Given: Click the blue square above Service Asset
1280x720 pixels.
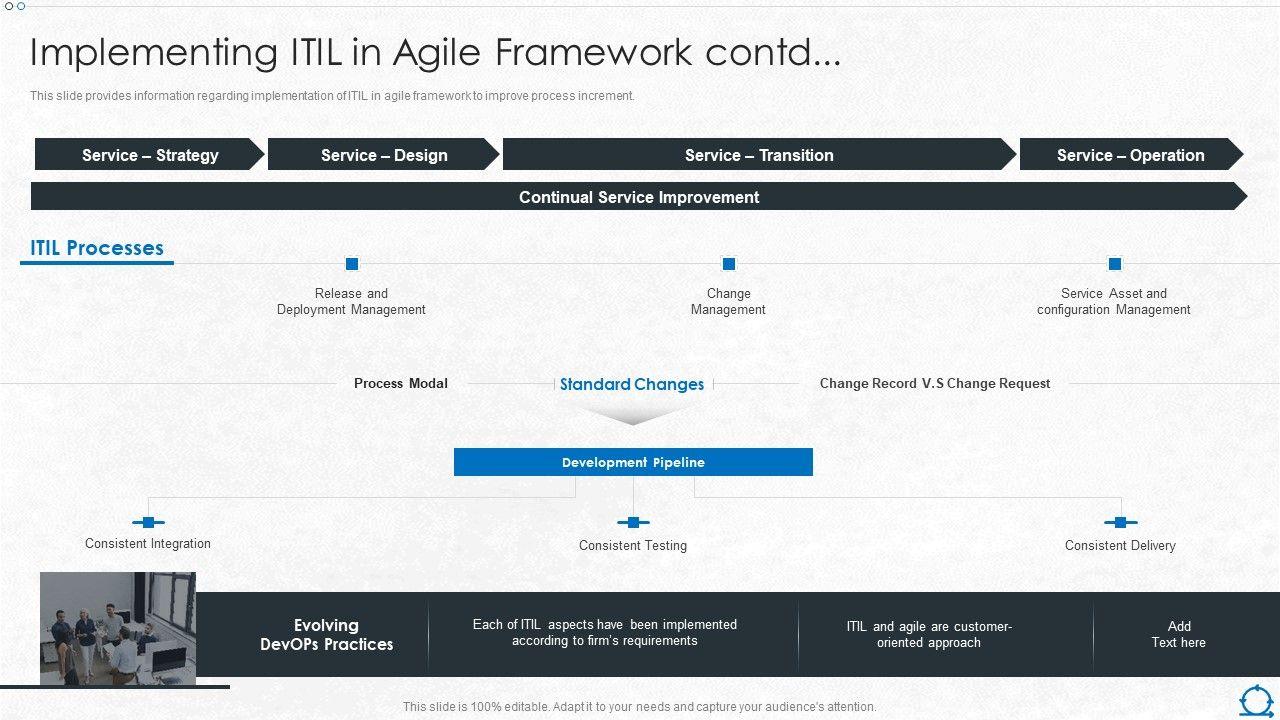Looking at the screenshot, I should (x=1114, y=264).
